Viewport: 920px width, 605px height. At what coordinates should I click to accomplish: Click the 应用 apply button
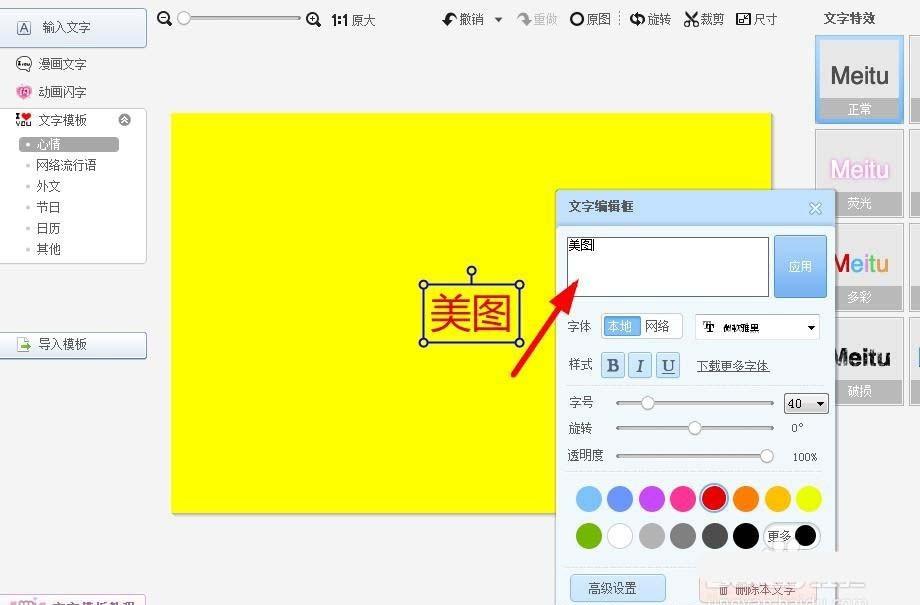click(x=800, y=266)
